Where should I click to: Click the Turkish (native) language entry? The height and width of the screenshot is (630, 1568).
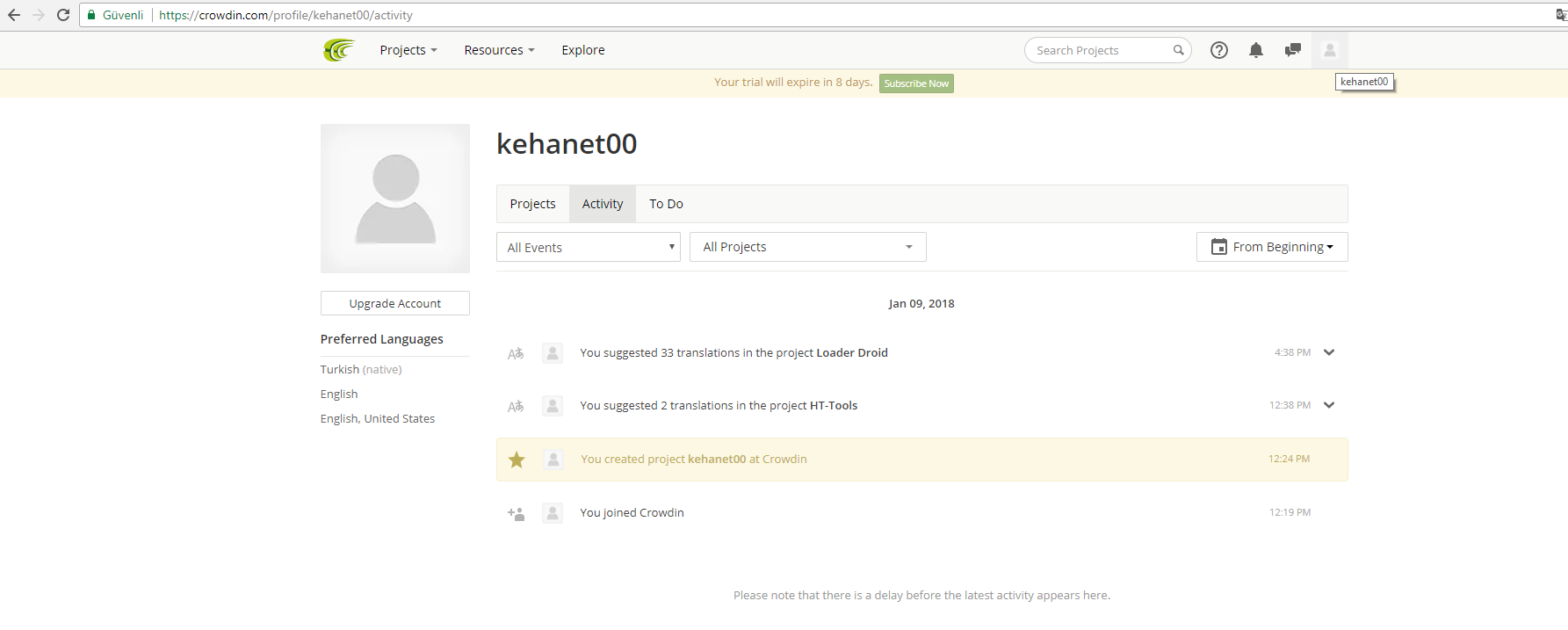[361, 370]
